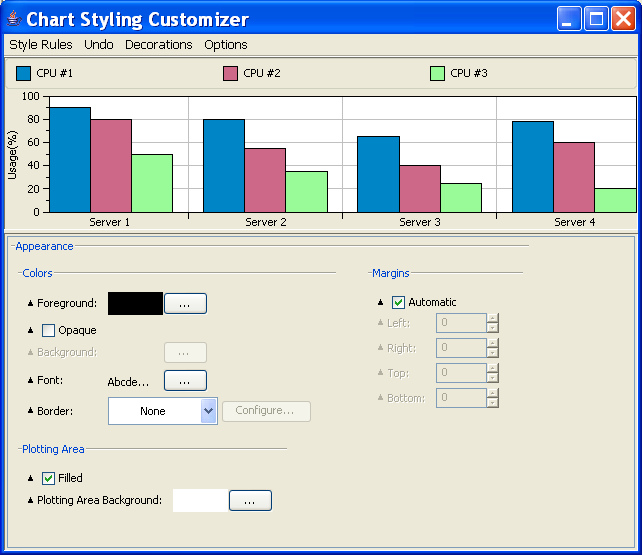Toggle the Filled plotting area checkbox

click(x=49, y=478)
